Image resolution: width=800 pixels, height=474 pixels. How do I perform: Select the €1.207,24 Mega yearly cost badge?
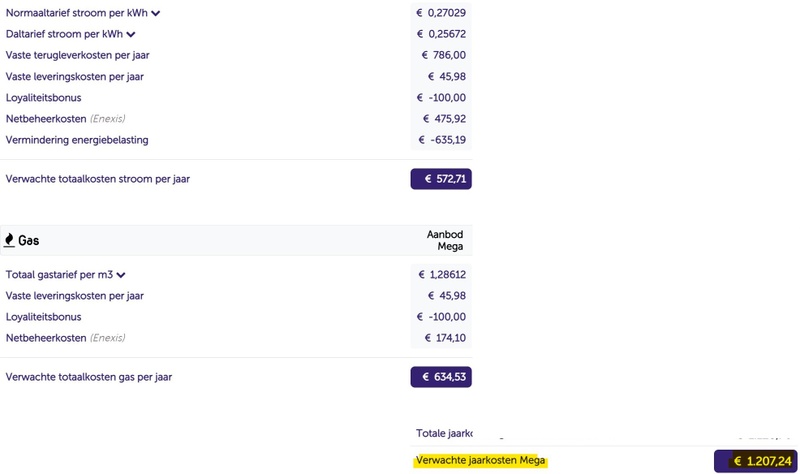(x=756, y=461)
